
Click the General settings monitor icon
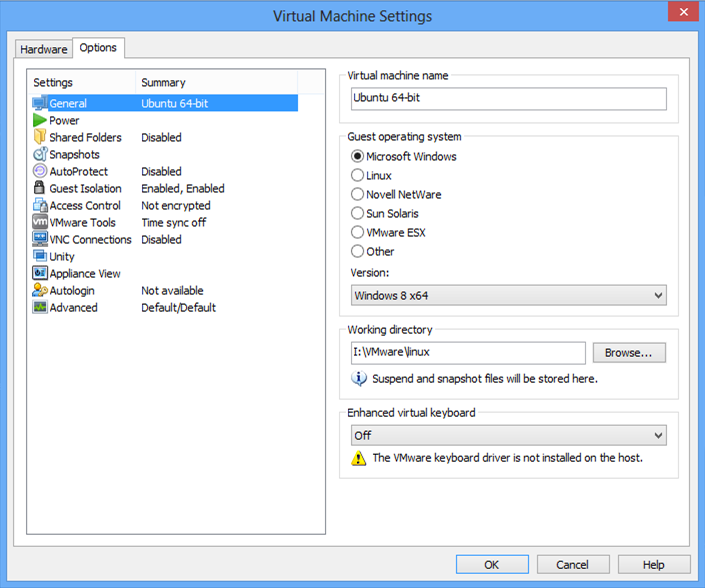pyautogui.click(x=40, y=103)
